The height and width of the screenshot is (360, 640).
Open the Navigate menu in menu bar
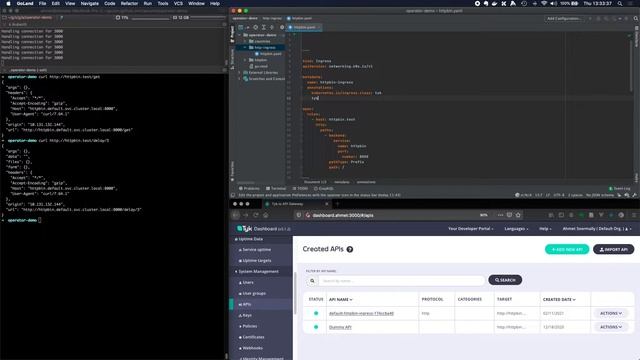click(89, 3)
